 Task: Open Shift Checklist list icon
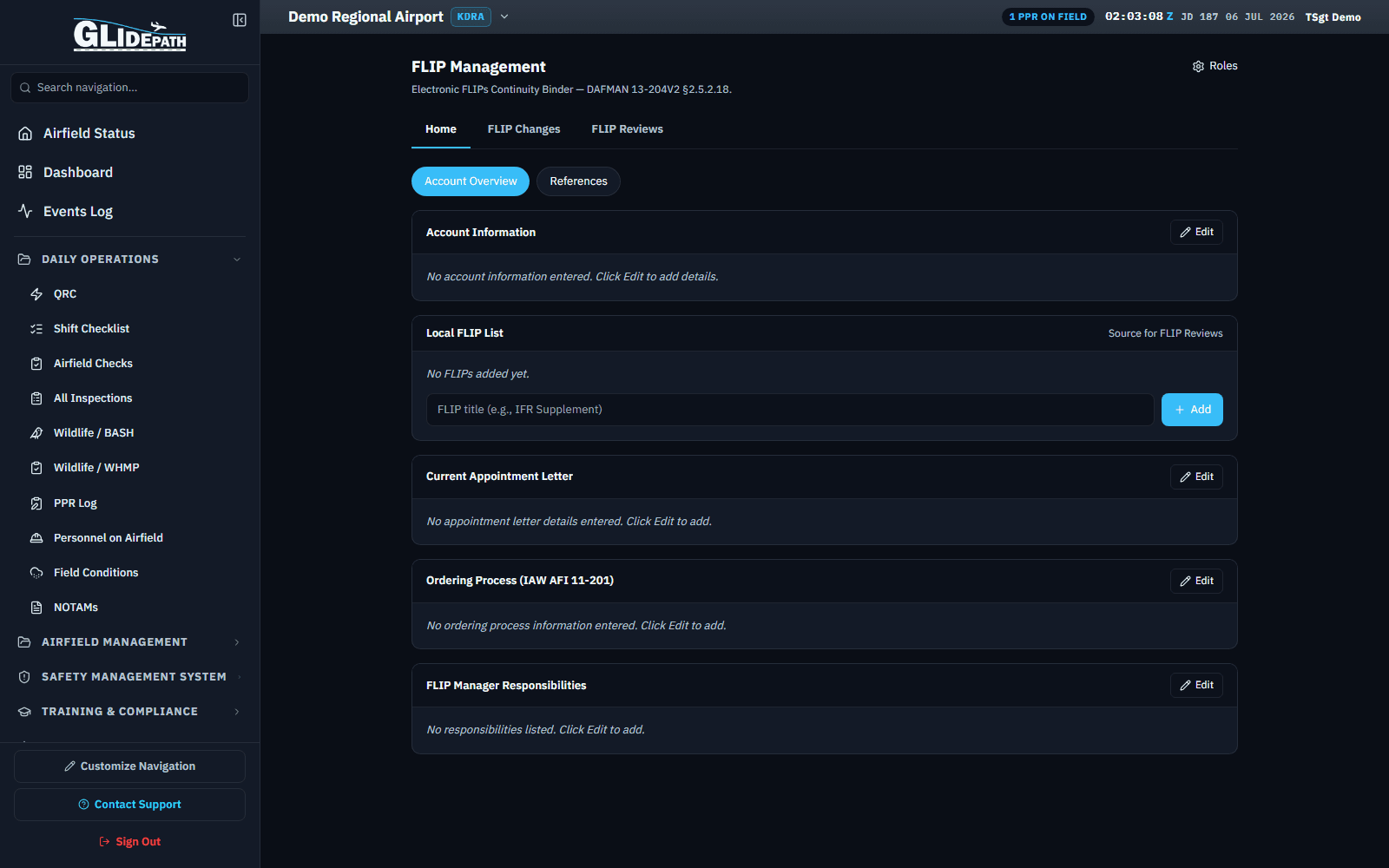36,329
